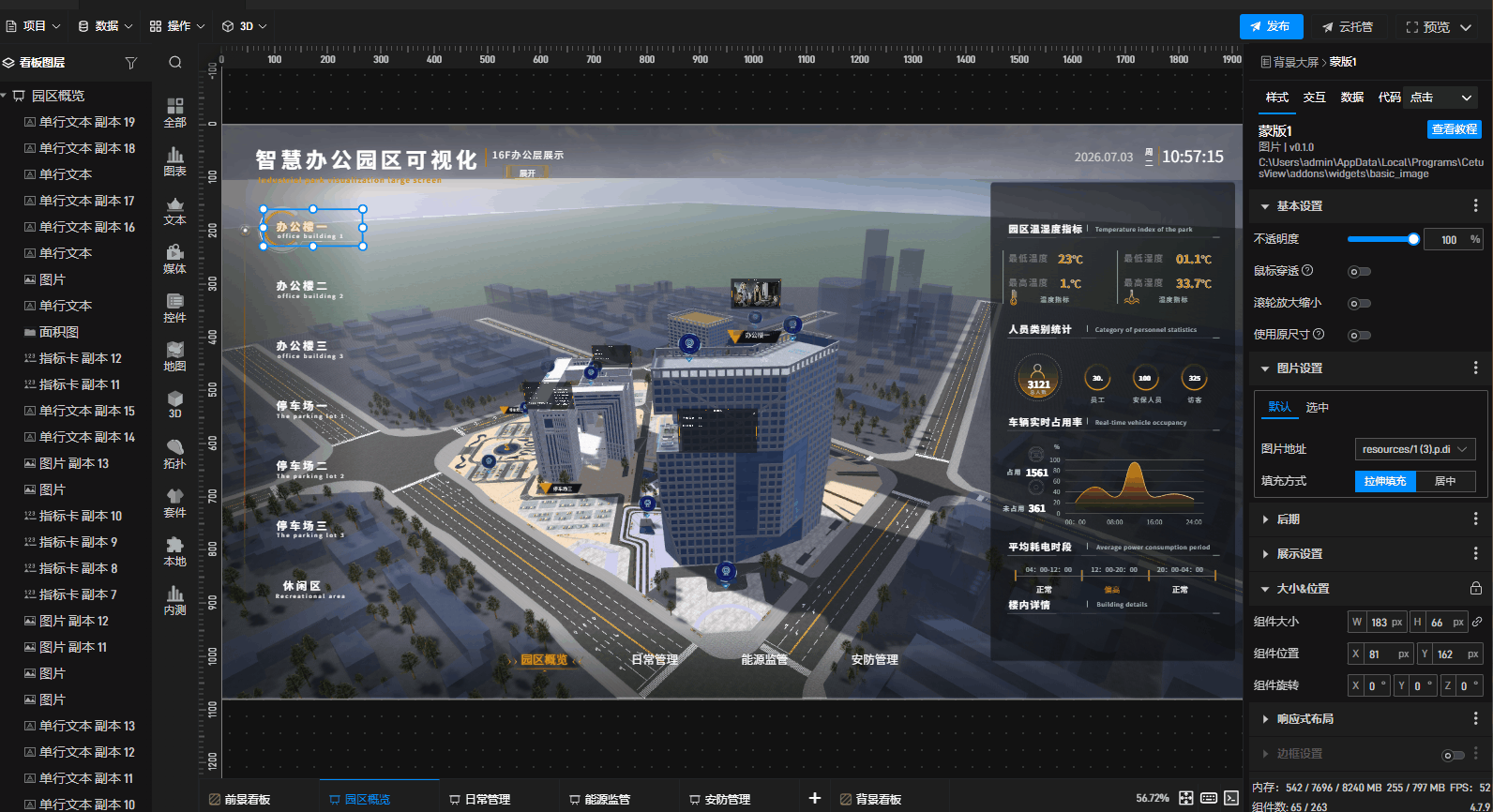
Task: Open the 媒体 media components
Action: click(x=174, y=259)
